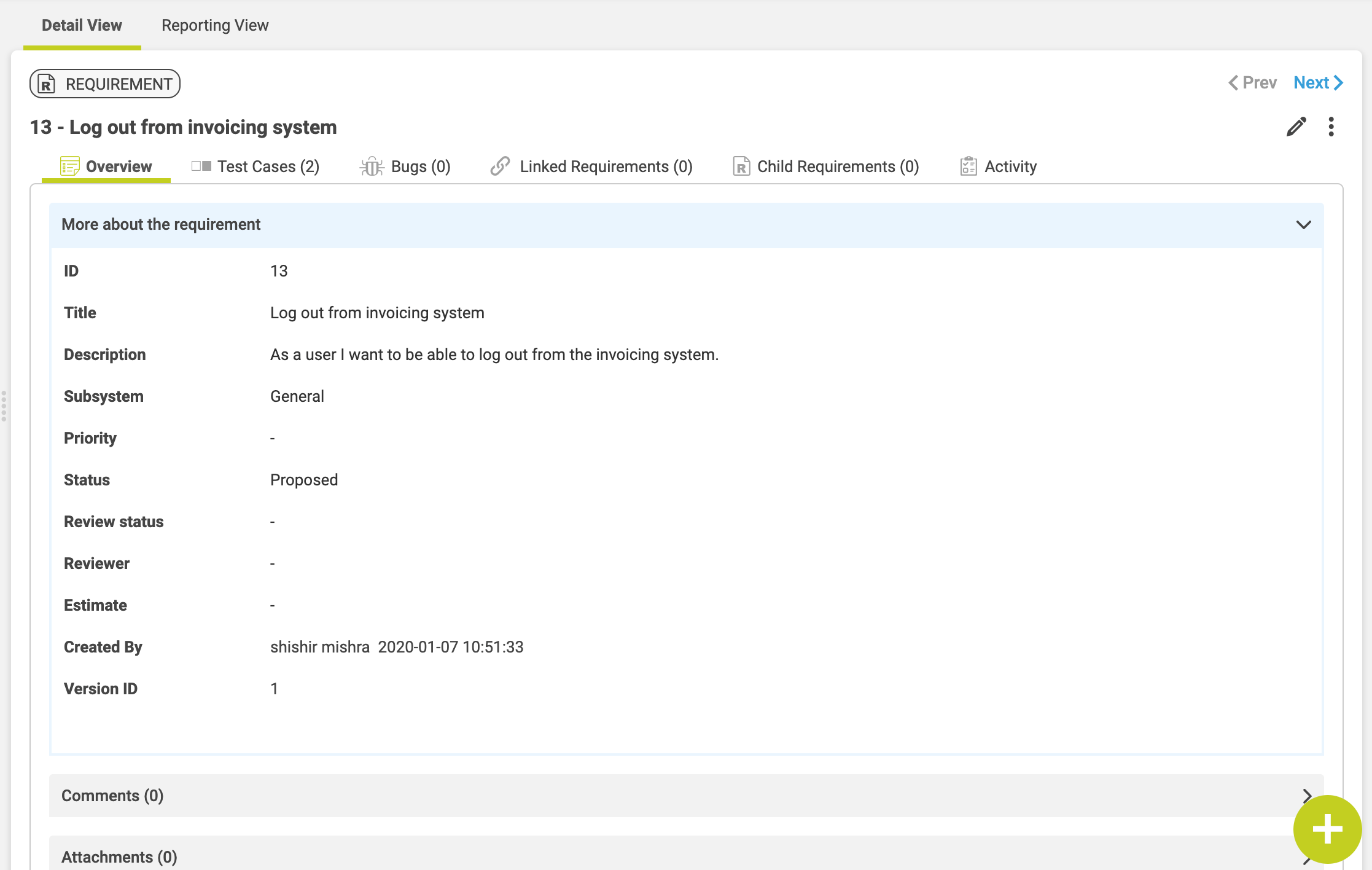Click the Bugs tab bug icon
The image size is (1372, 870).
click(372, 167)
